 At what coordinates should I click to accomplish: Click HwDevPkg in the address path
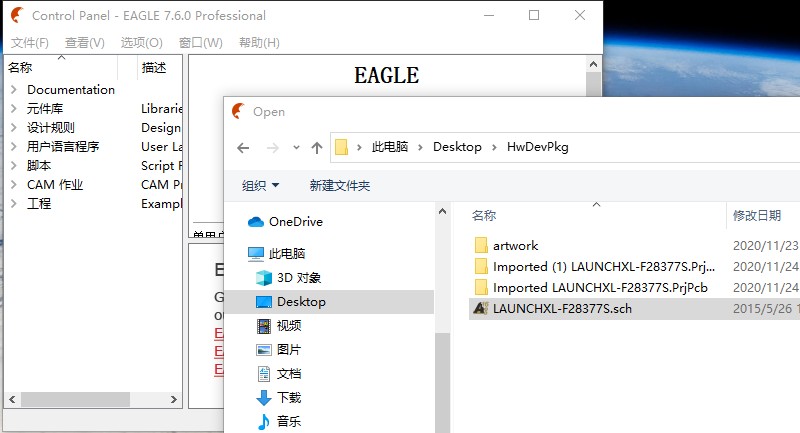click(537, 147)
